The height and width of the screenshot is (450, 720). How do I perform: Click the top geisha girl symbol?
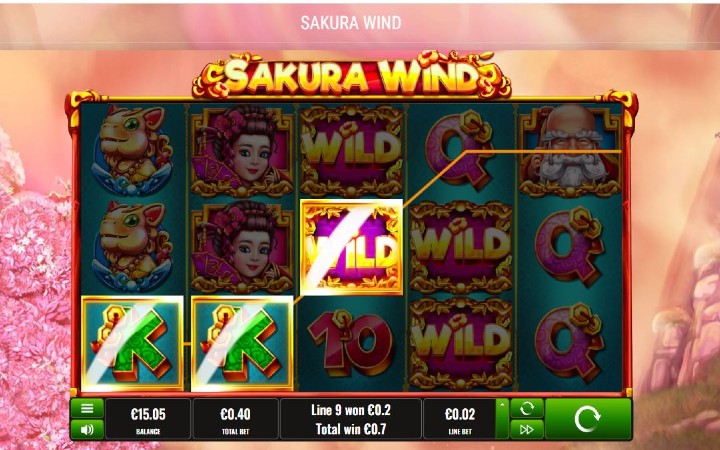coord(242,151)
